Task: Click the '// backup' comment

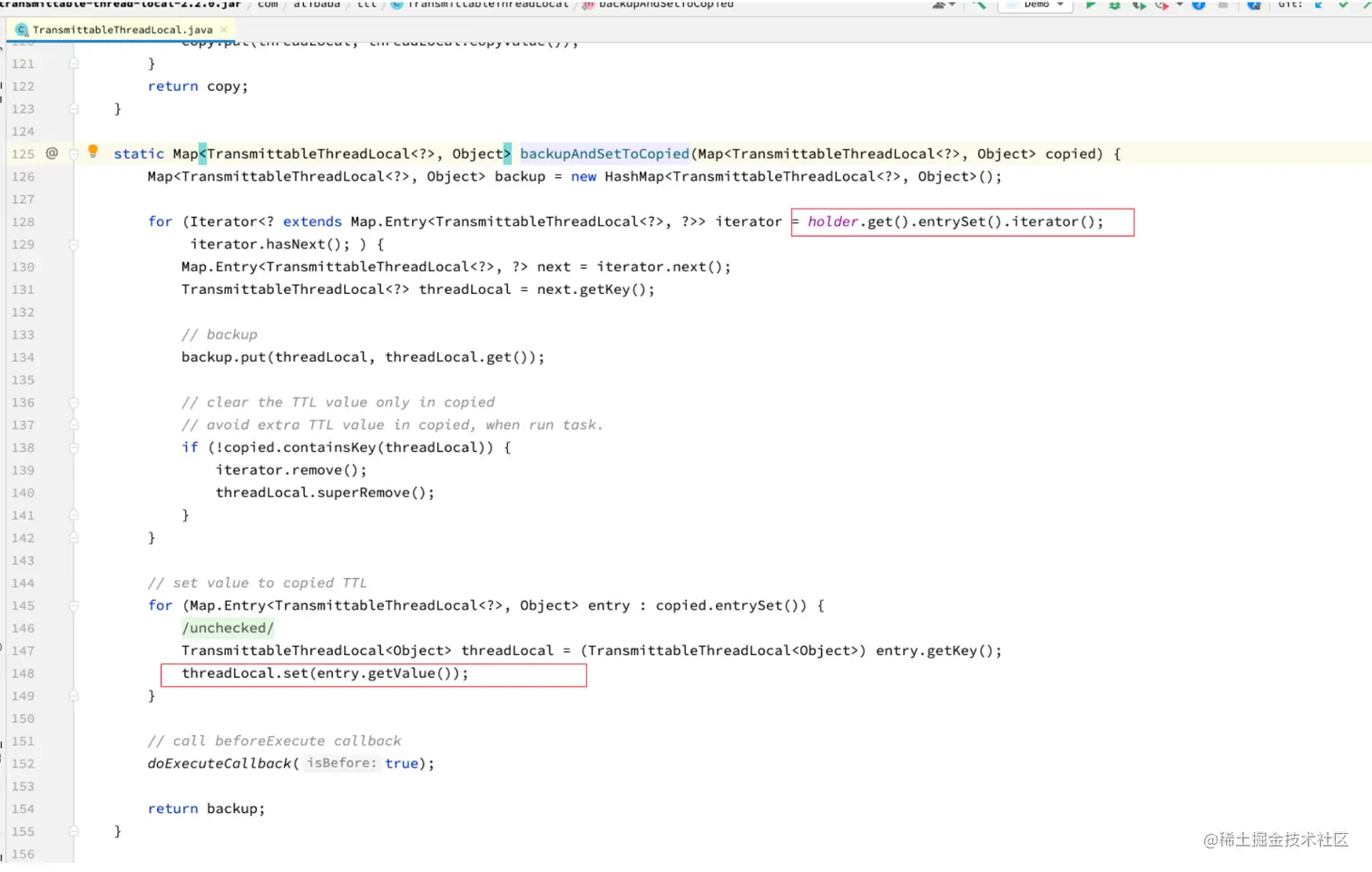Action: (220, 335)
